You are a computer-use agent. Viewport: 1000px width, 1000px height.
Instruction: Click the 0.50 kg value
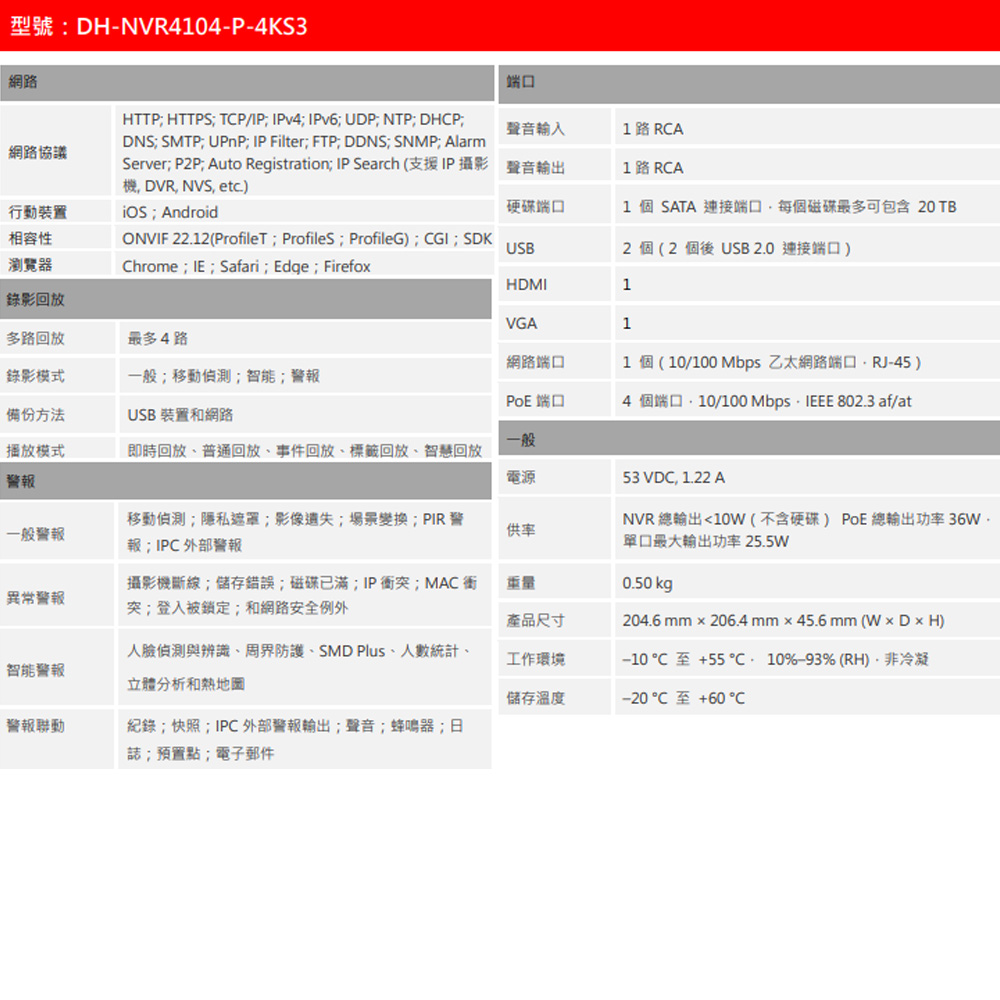647,583
